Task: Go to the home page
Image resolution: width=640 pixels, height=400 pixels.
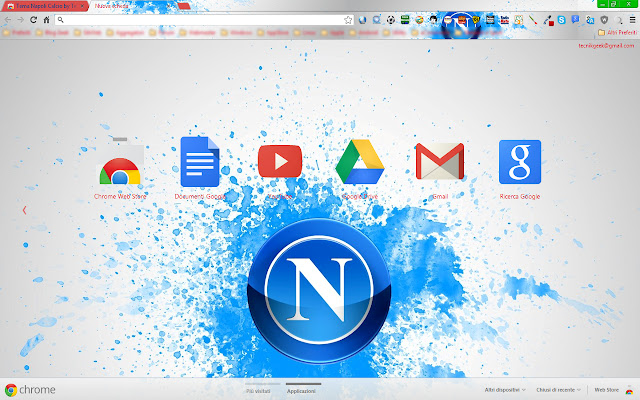Action: tap(47, 20)
